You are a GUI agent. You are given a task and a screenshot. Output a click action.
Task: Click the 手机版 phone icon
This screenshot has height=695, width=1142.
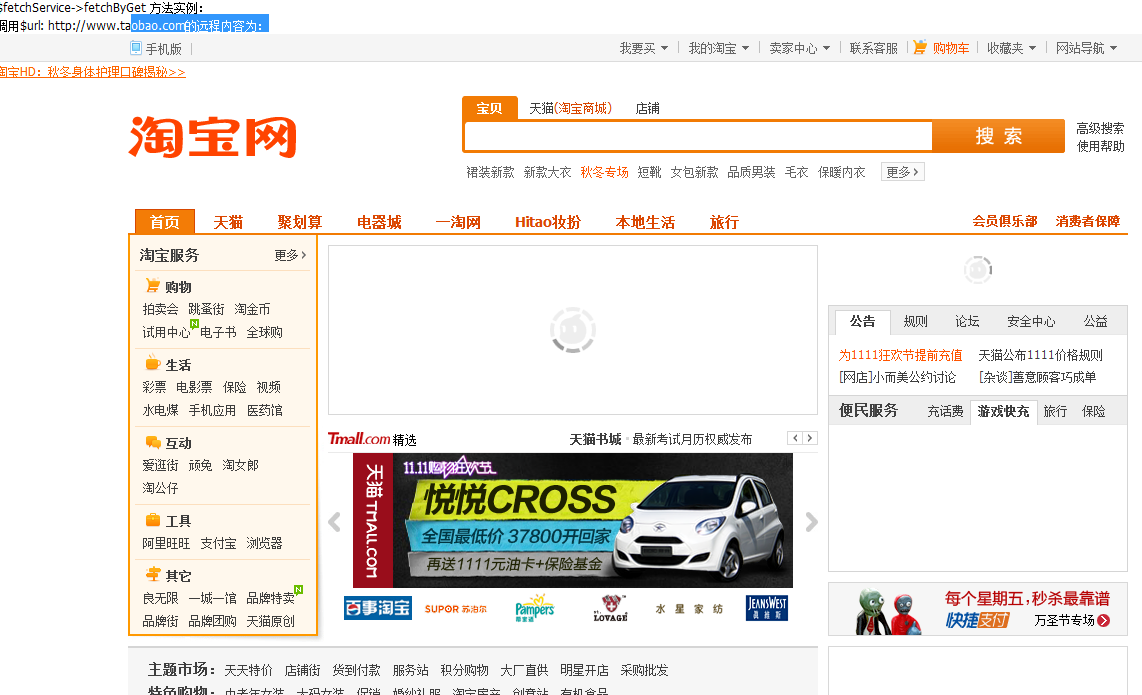(135, 49)
